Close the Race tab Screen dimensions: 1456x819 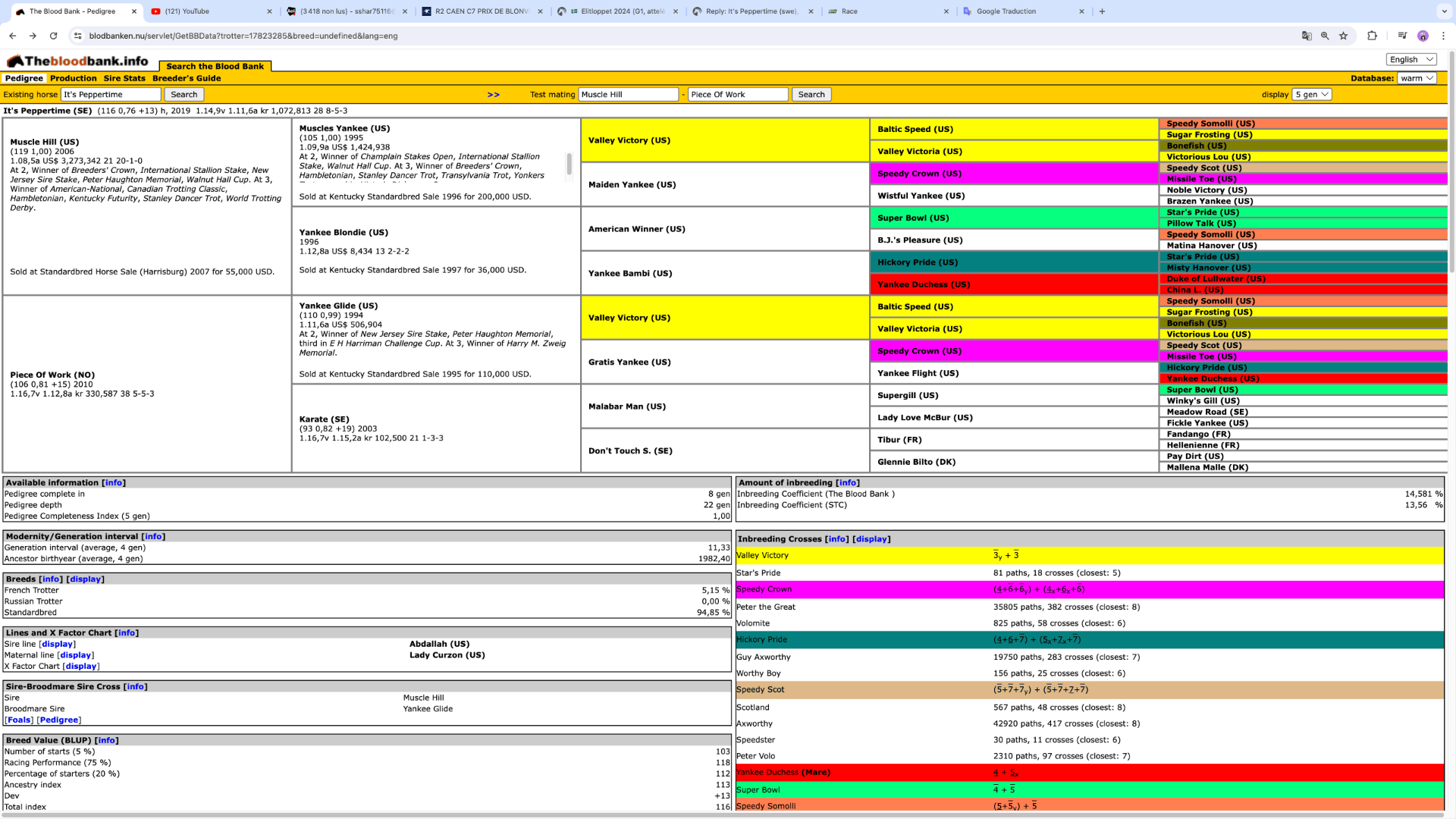tap(946, 11)
